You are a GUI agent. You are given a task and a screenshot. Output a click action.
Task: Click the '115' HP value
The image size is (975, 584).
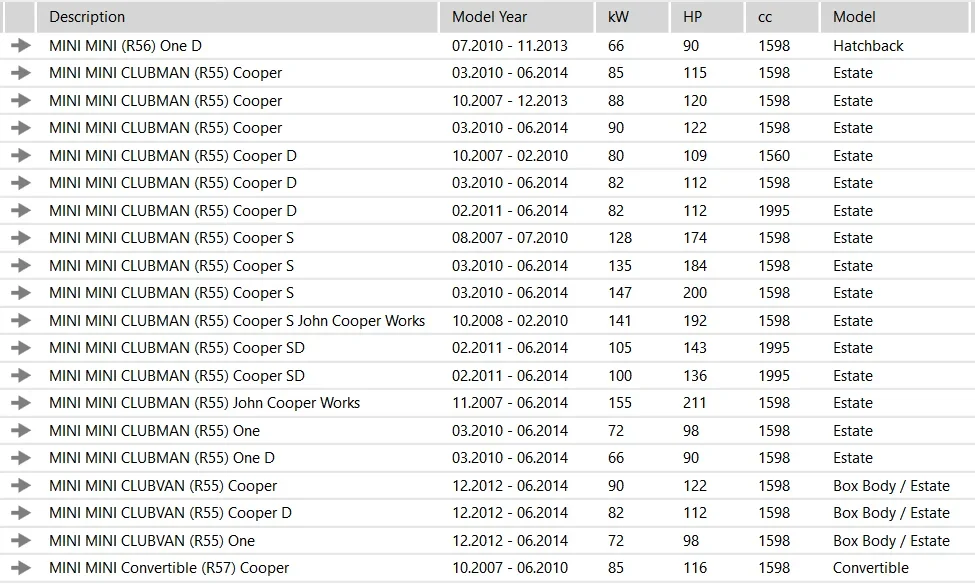[x=695, y=73]
